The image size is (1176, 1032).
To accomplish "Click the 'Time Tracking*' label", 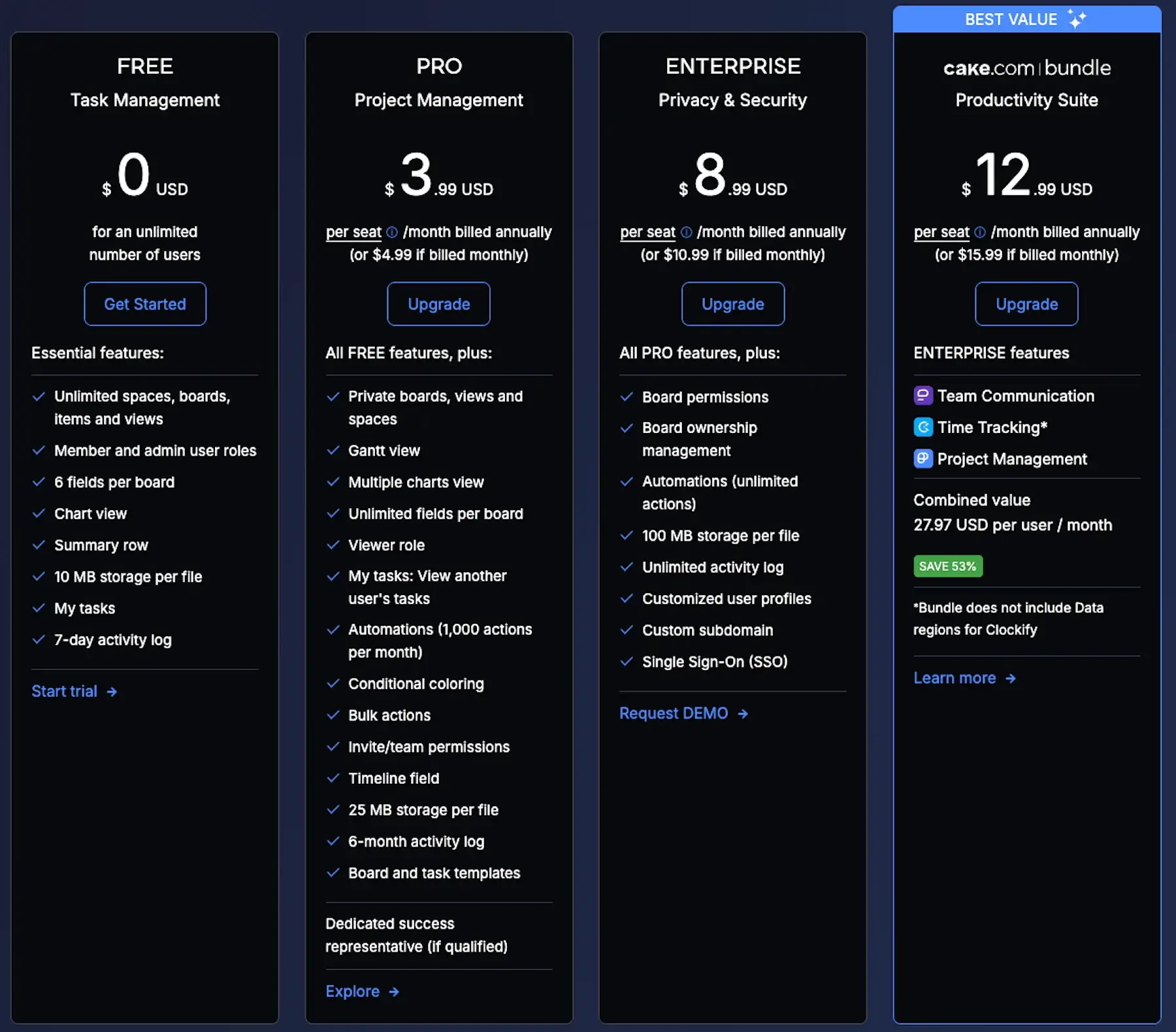I will 992,427.
